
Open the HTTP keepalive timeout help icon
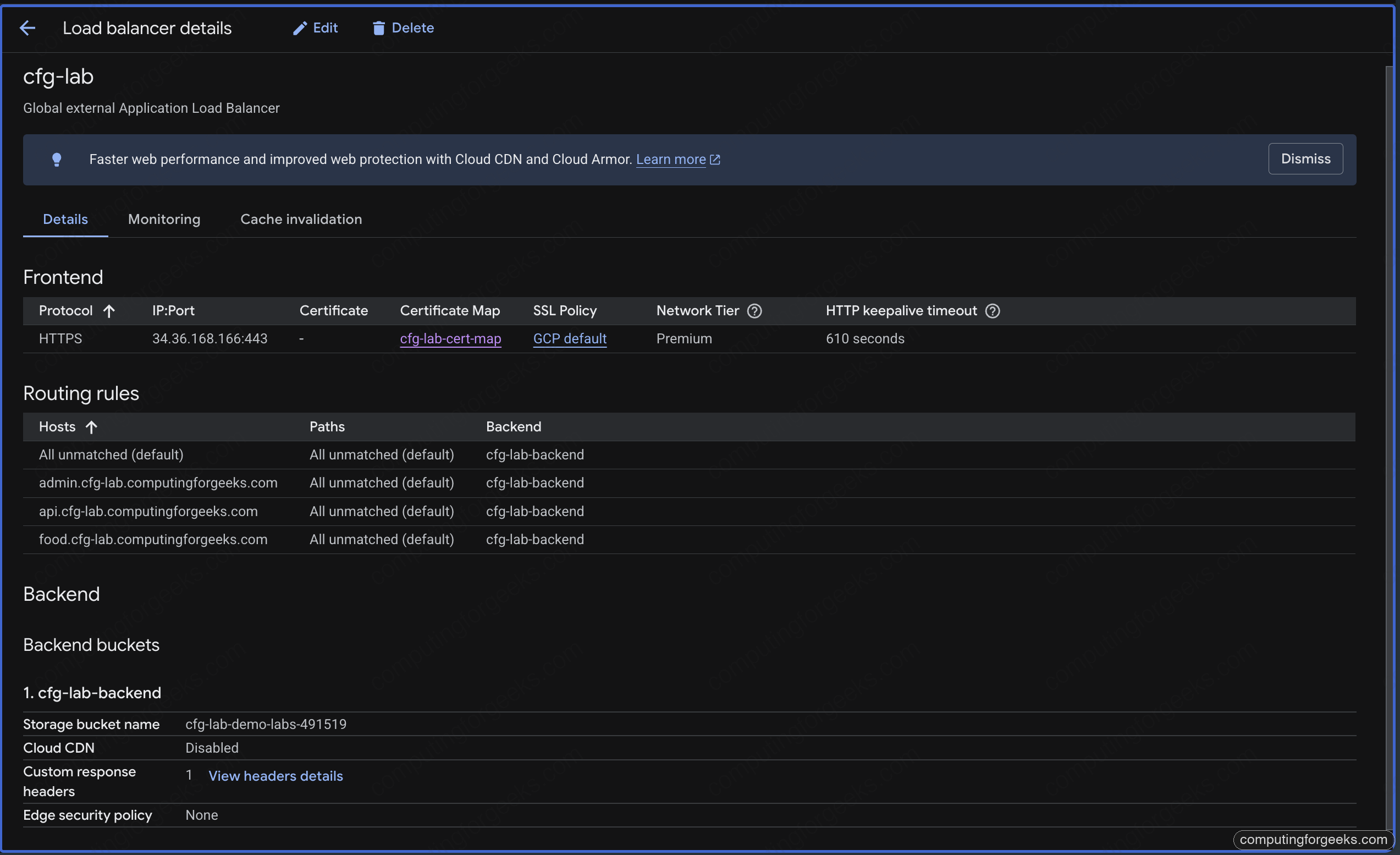coord(993,311)
